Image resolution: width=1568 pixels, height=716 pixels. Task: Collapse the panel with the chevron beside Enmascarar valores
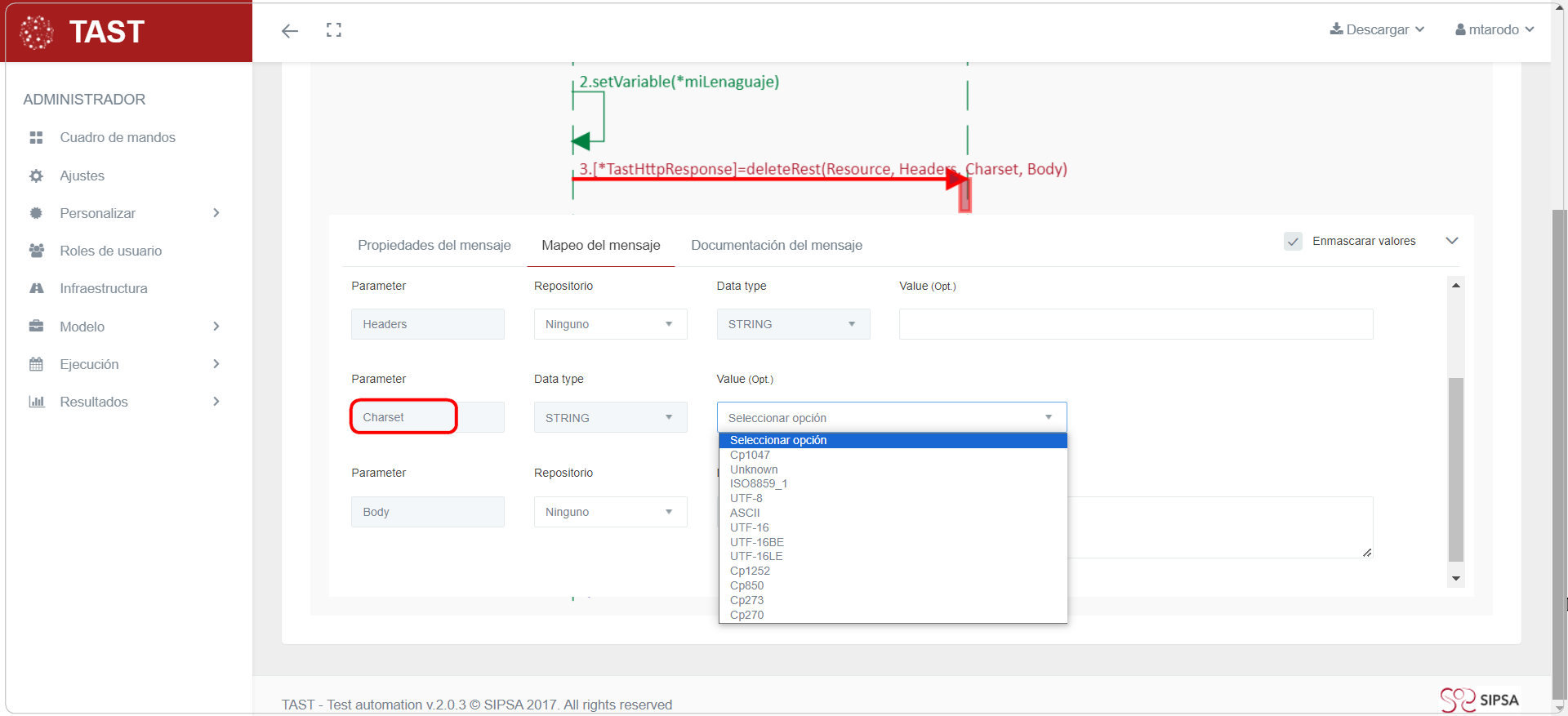1451,241
